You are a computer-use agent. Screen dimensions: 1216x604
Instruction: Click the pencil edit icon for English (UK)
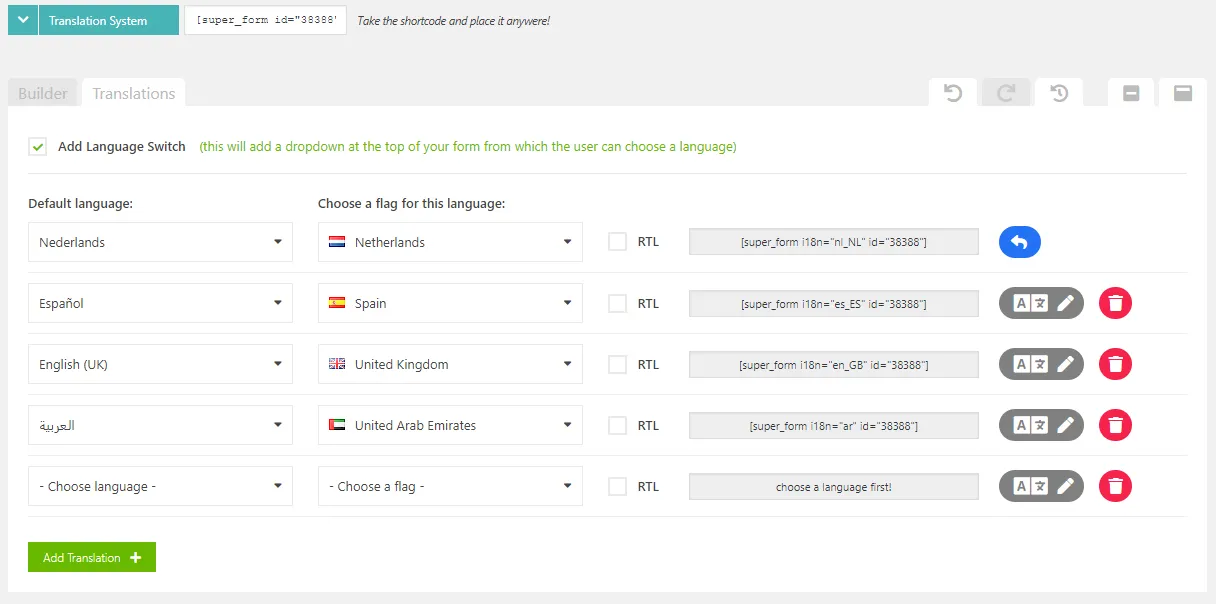[x=1063, y=364]
